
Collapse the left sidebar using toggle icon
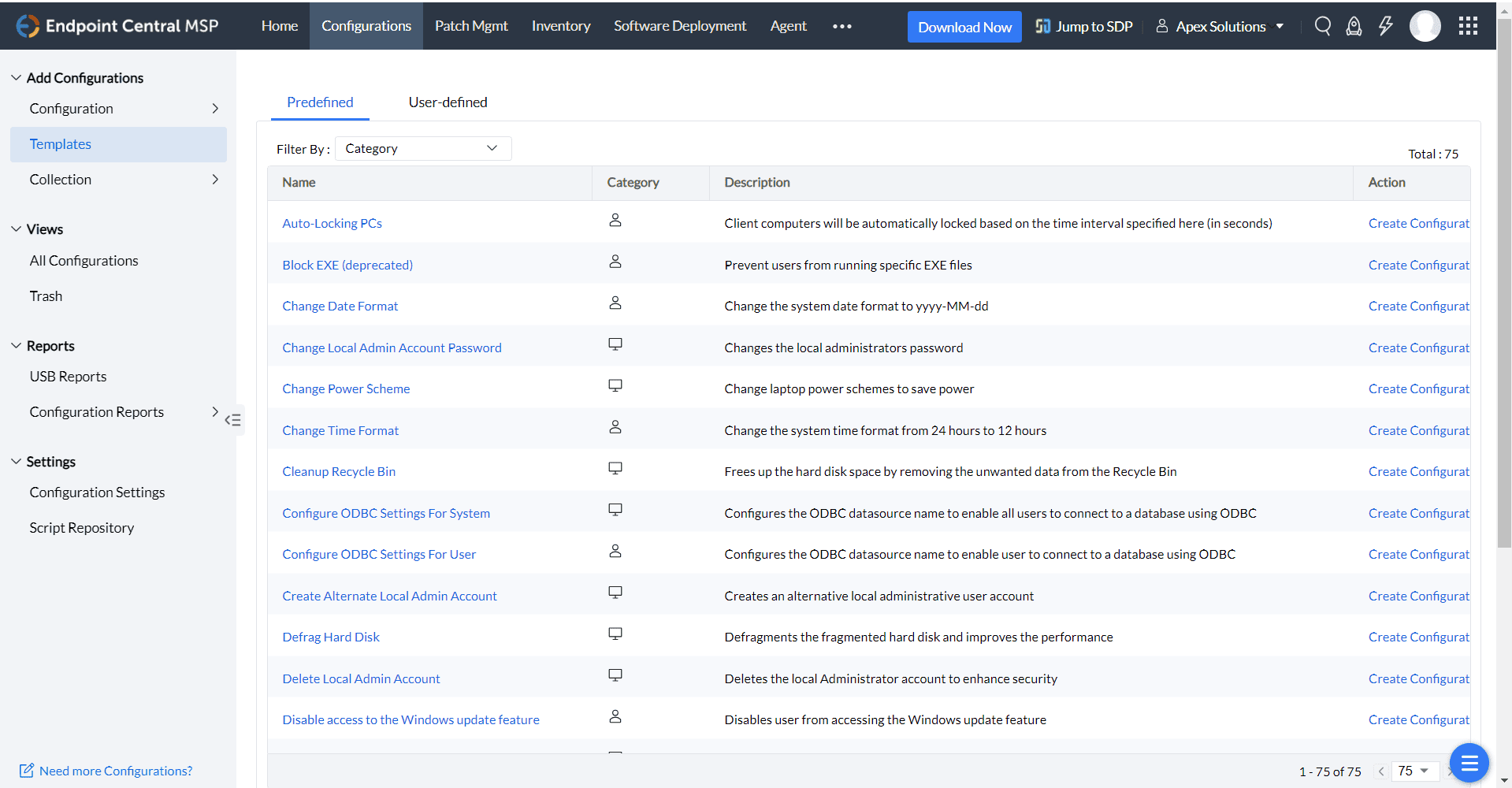coord(232,420)
